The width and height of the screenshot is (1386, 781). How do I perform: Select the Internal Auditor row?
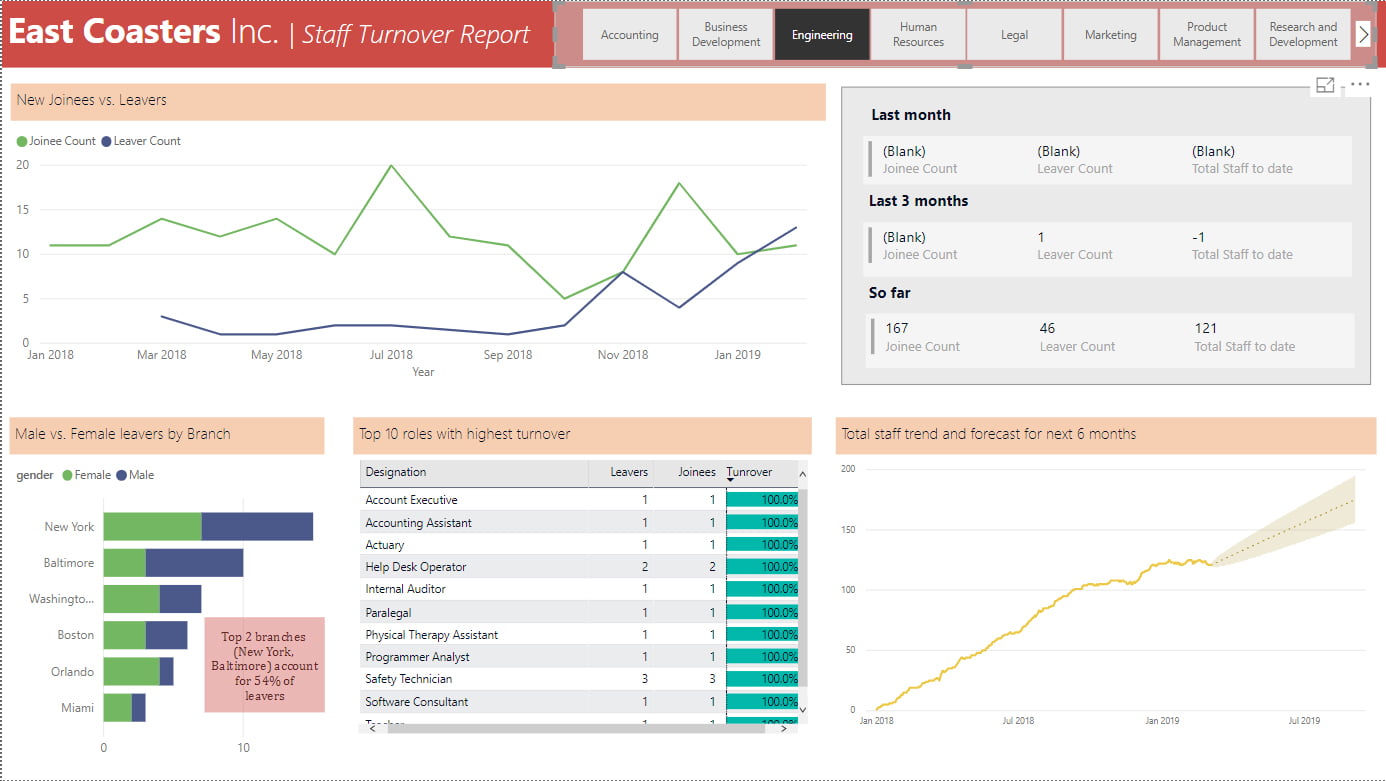578,589
